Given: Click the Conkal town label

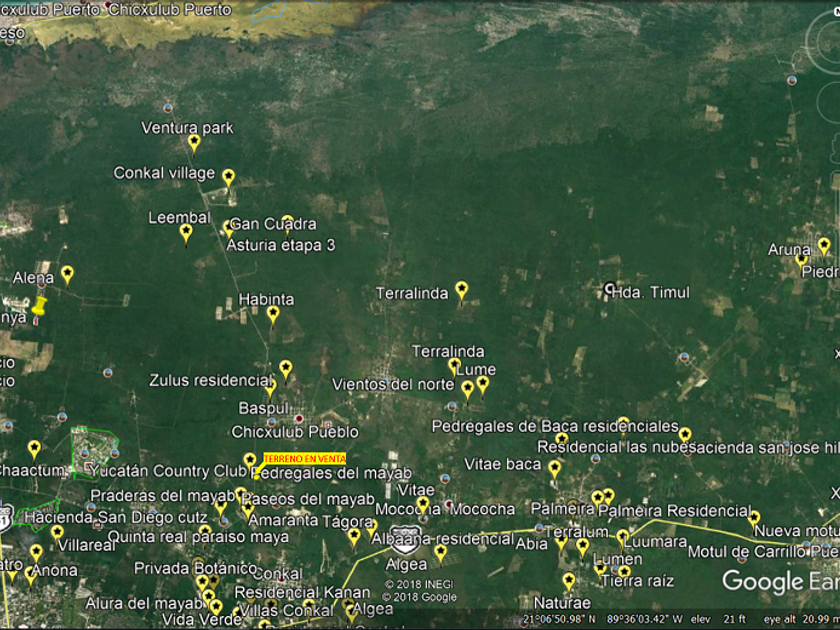Looking at the screenshot, I should pos(277,574).
